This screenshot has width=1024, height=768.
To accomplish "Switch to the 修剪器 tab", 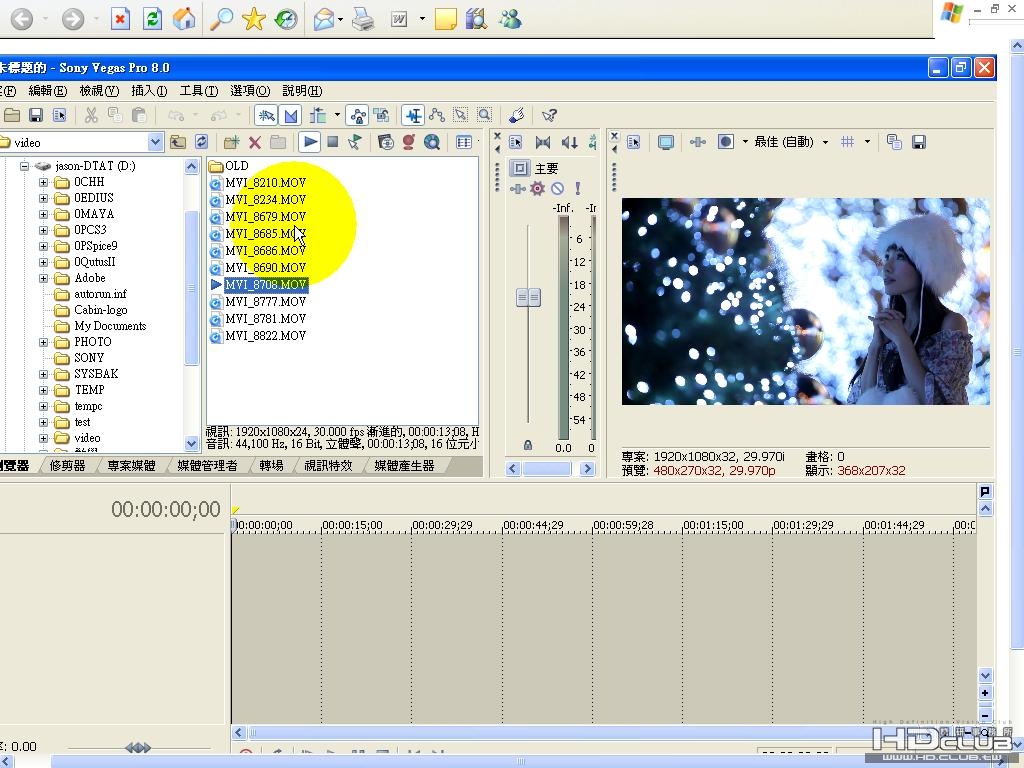I will tap(67, 466).
